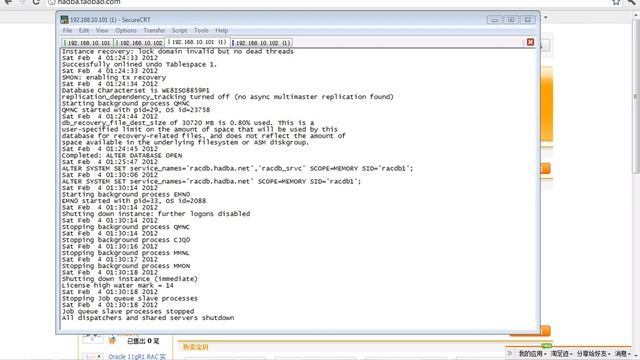Click 'Database Characterset is WE8ISO8859P1' line
This screenshot has height=360, width=640.
(x=136, y=91)
